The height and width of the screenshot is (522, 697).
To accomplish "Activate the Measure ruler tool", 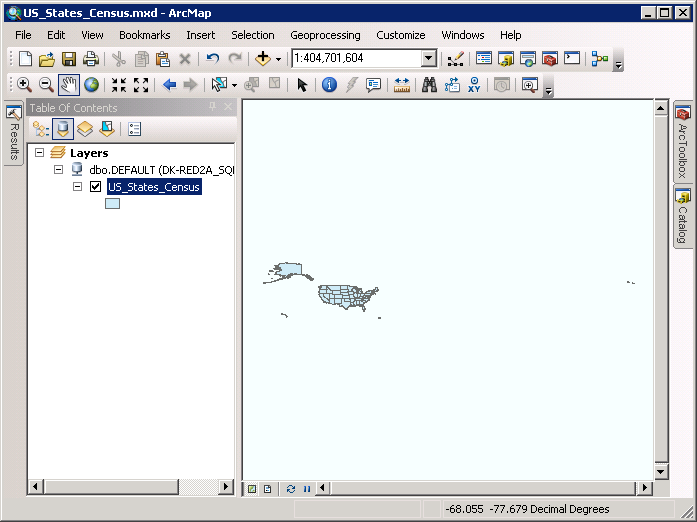I will pyautogui.click(x=401, y=84).
